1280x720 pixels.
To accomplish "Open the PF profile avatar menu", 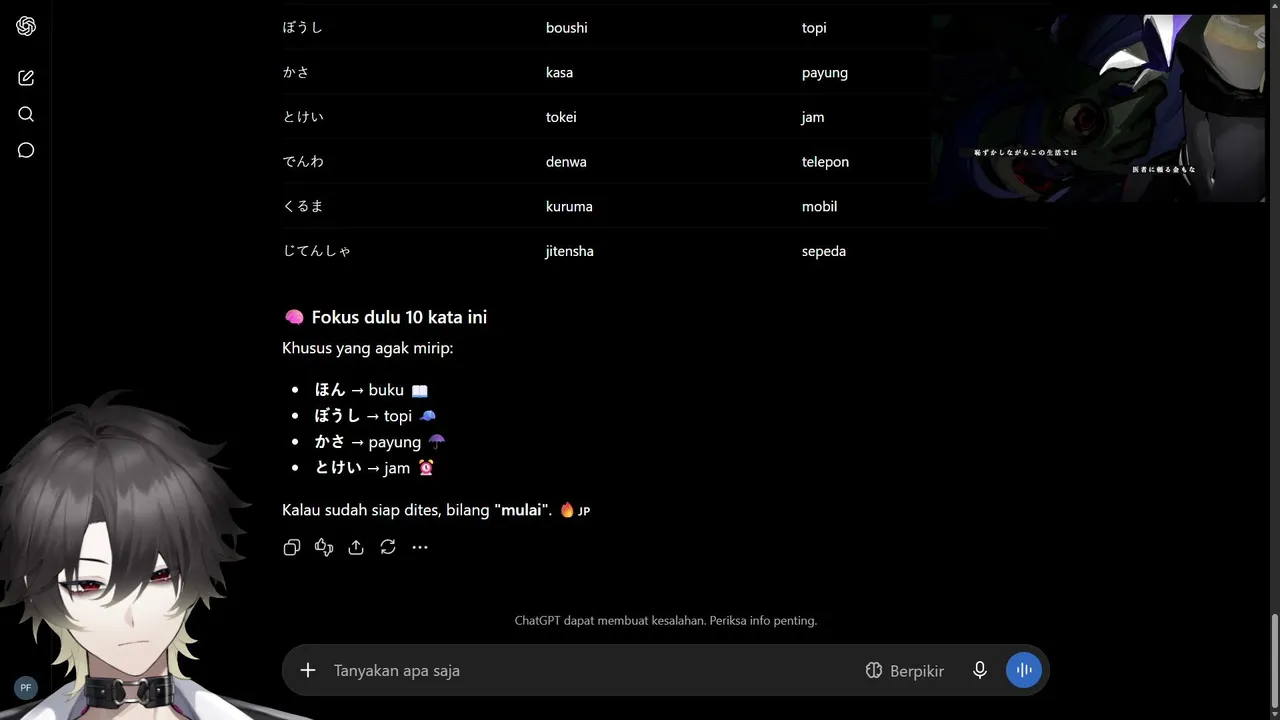I will tap(26, 688).
